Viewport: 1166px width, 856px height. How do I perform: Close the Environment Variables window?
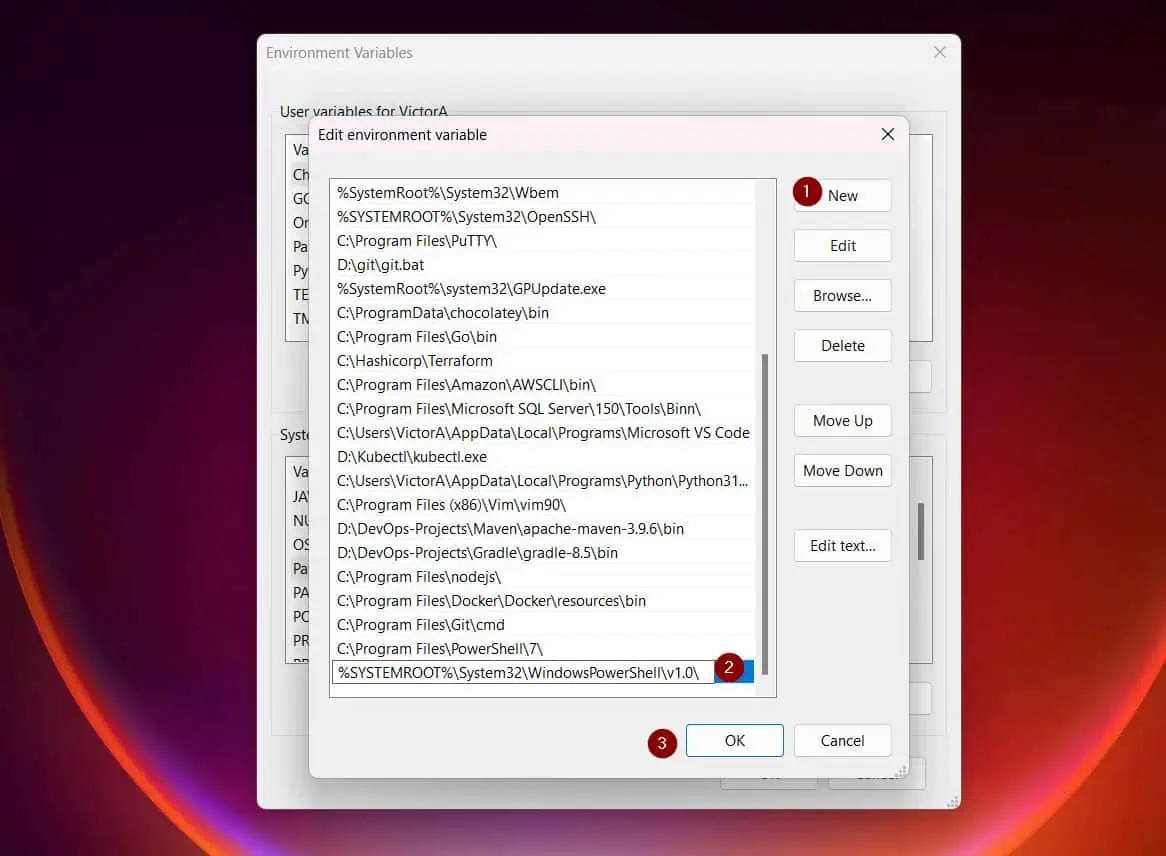940,52
